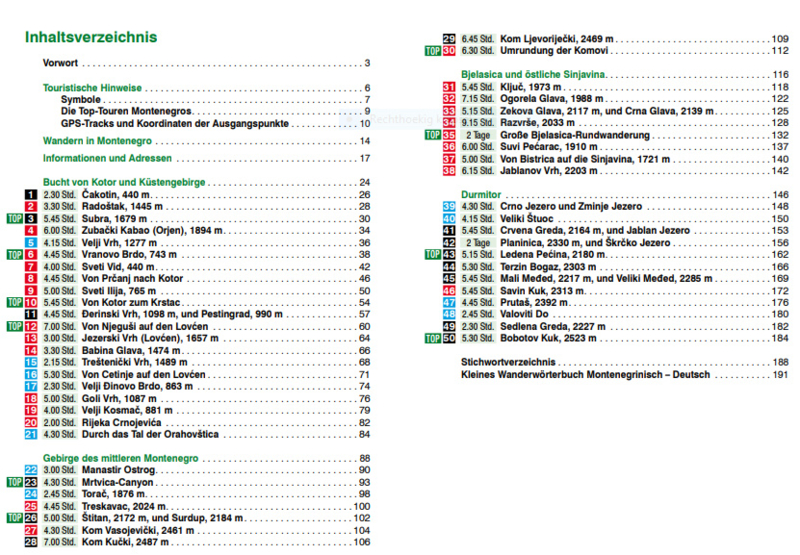Click 'Torač, 1876 m' entry
The width and height of the screenshot is (800, 555).
click(113, 494)
